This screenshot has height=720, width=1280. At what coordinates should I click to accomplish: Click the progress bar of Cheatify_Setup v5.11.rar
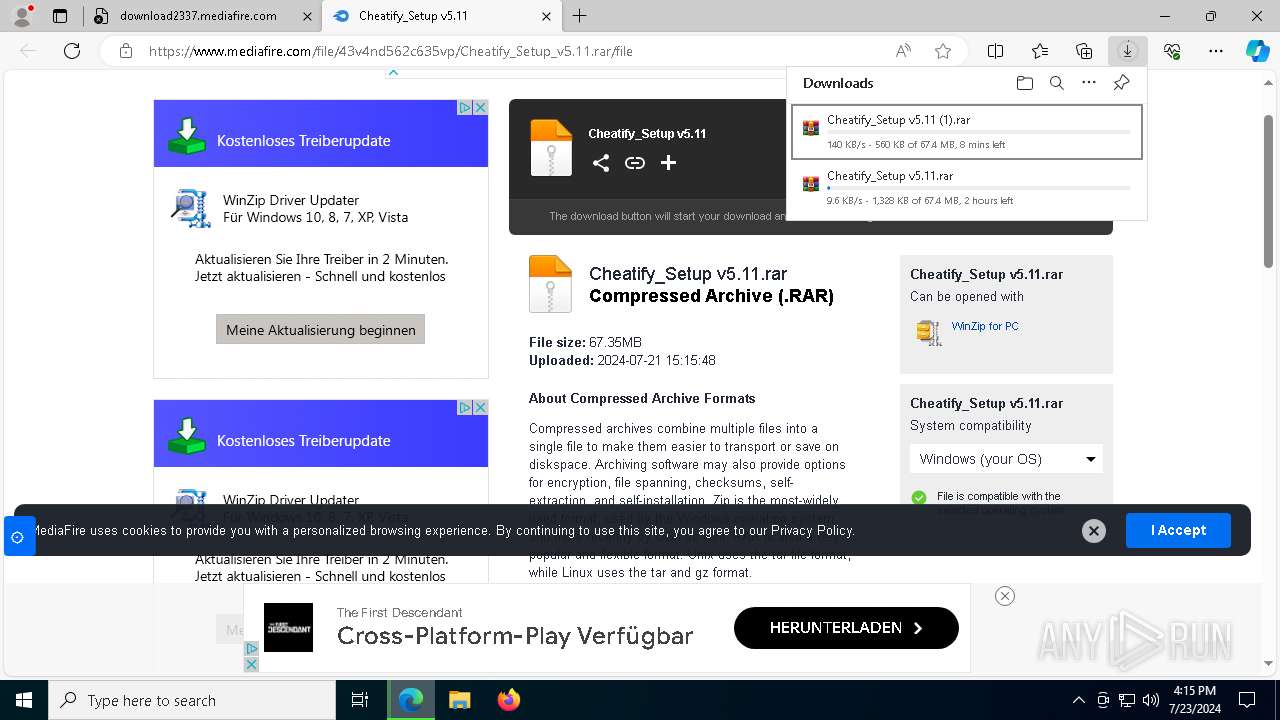979,188
